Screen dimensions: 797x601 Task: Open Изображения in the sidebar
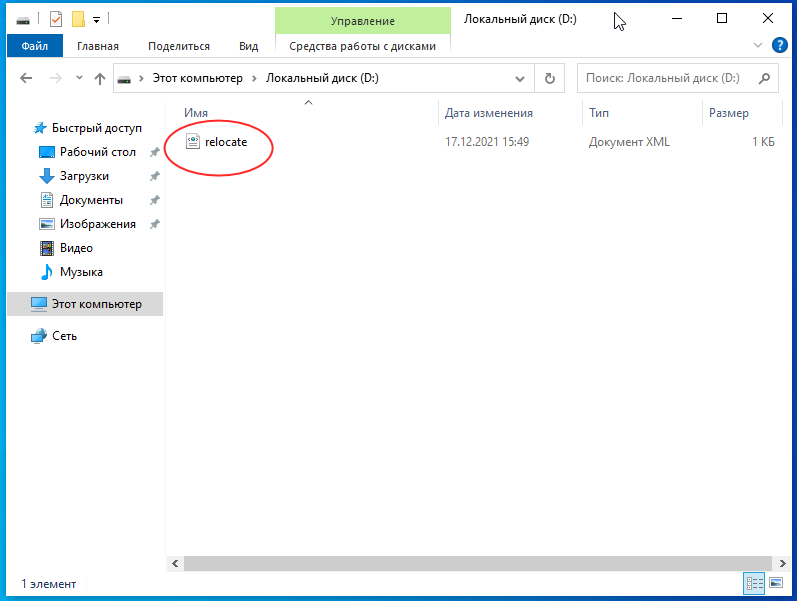pos(98,224)
